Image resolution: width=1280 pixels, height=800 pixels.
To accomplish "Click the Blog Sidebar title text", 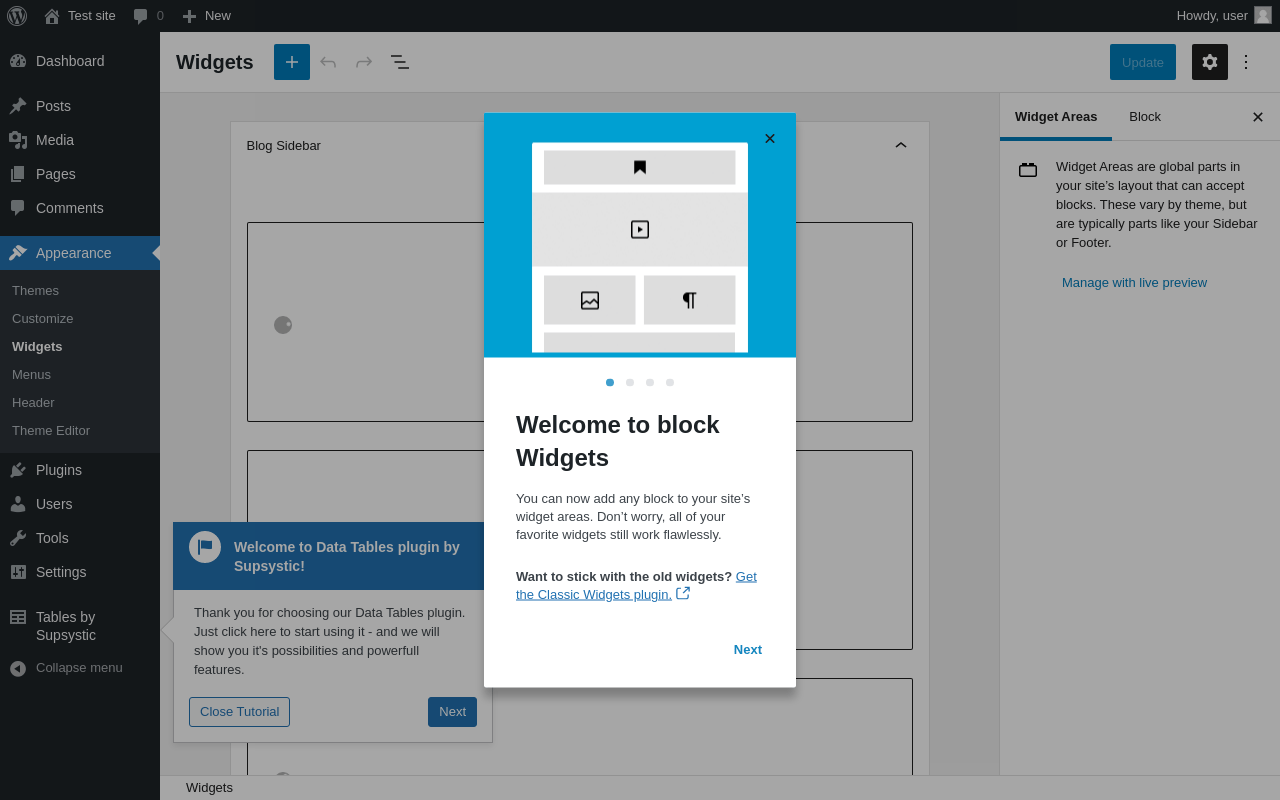I will [284, 146].
